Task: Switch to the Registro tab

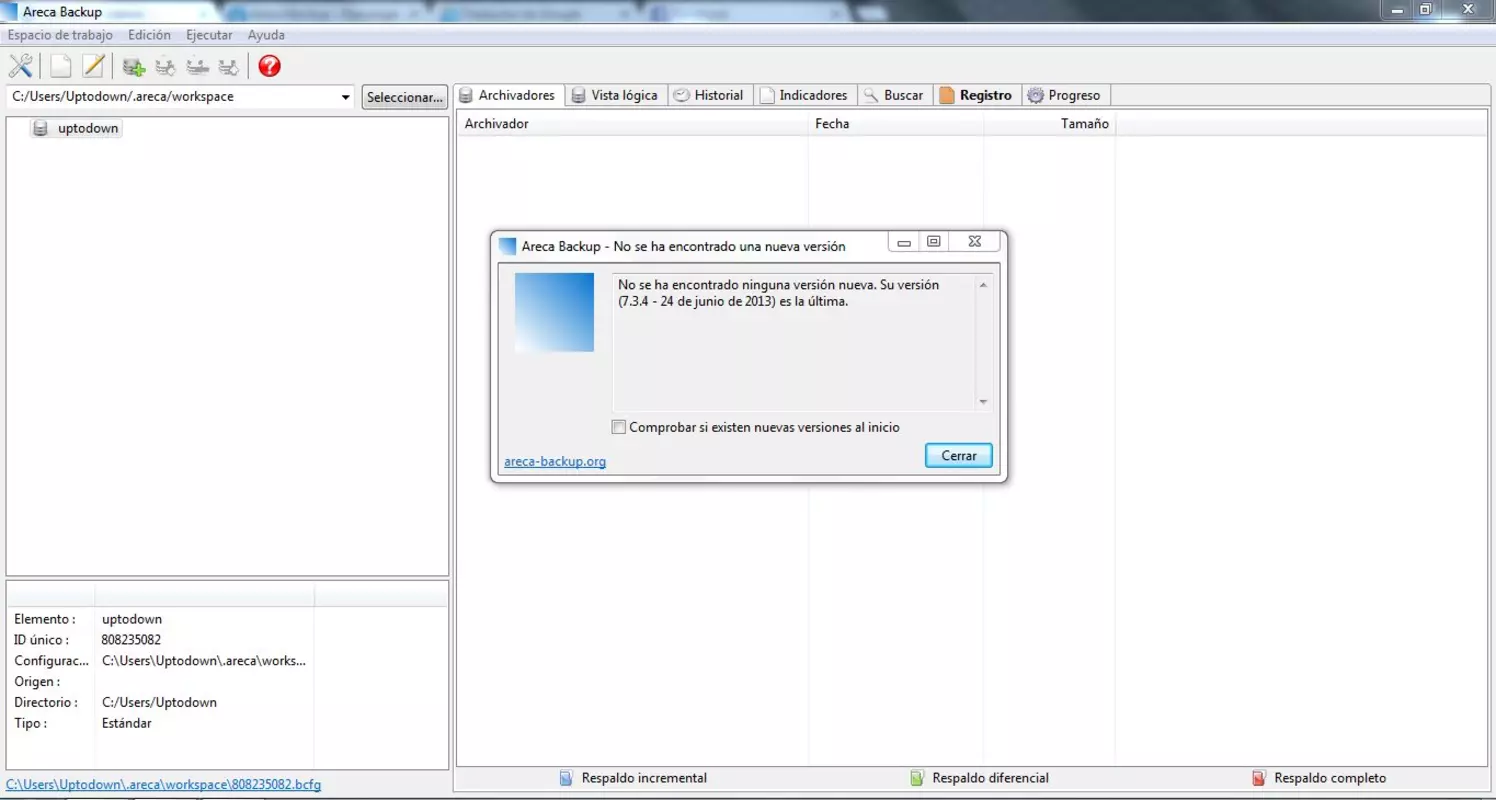Action: [976, 95]
